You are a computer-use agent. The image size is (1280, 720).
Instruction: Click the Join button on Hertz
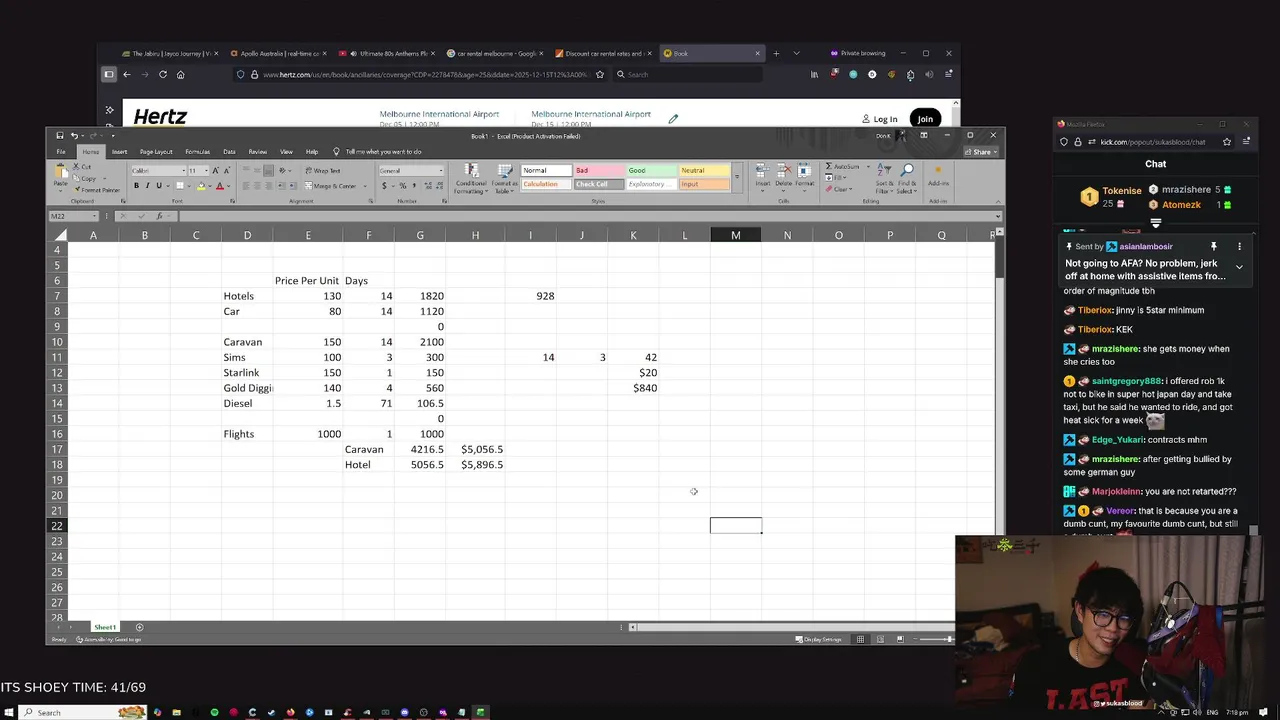[925, 119]
